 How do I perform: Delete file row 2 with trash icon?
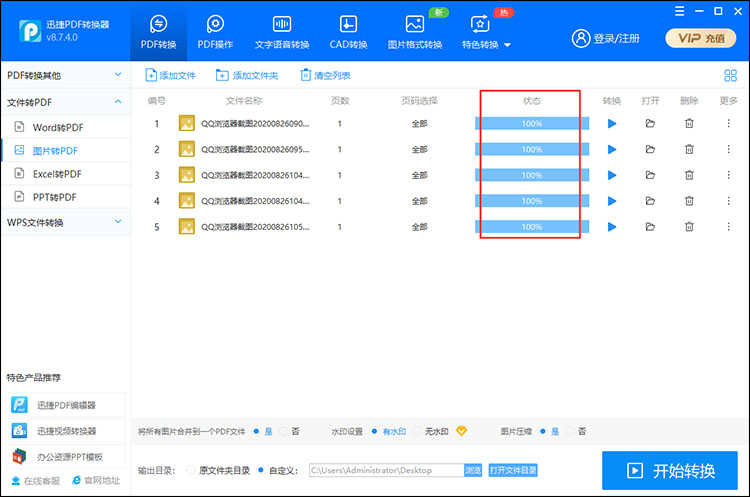(x=689, y=149)
